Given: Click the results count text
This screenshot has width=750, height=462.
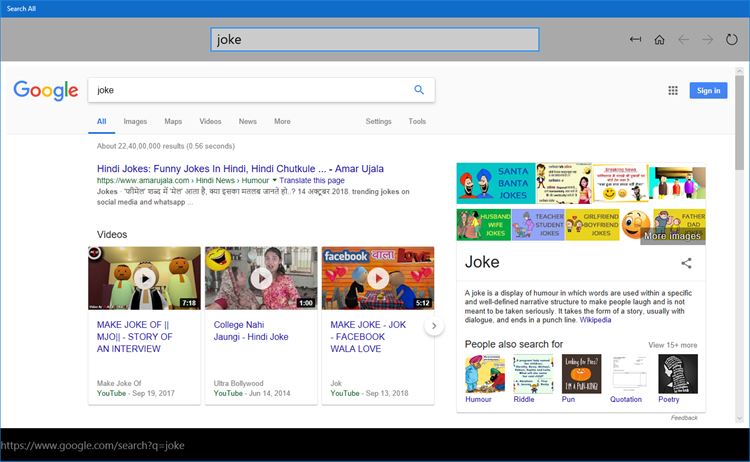Looking at the screenshot, I should [x=165, y=146].
